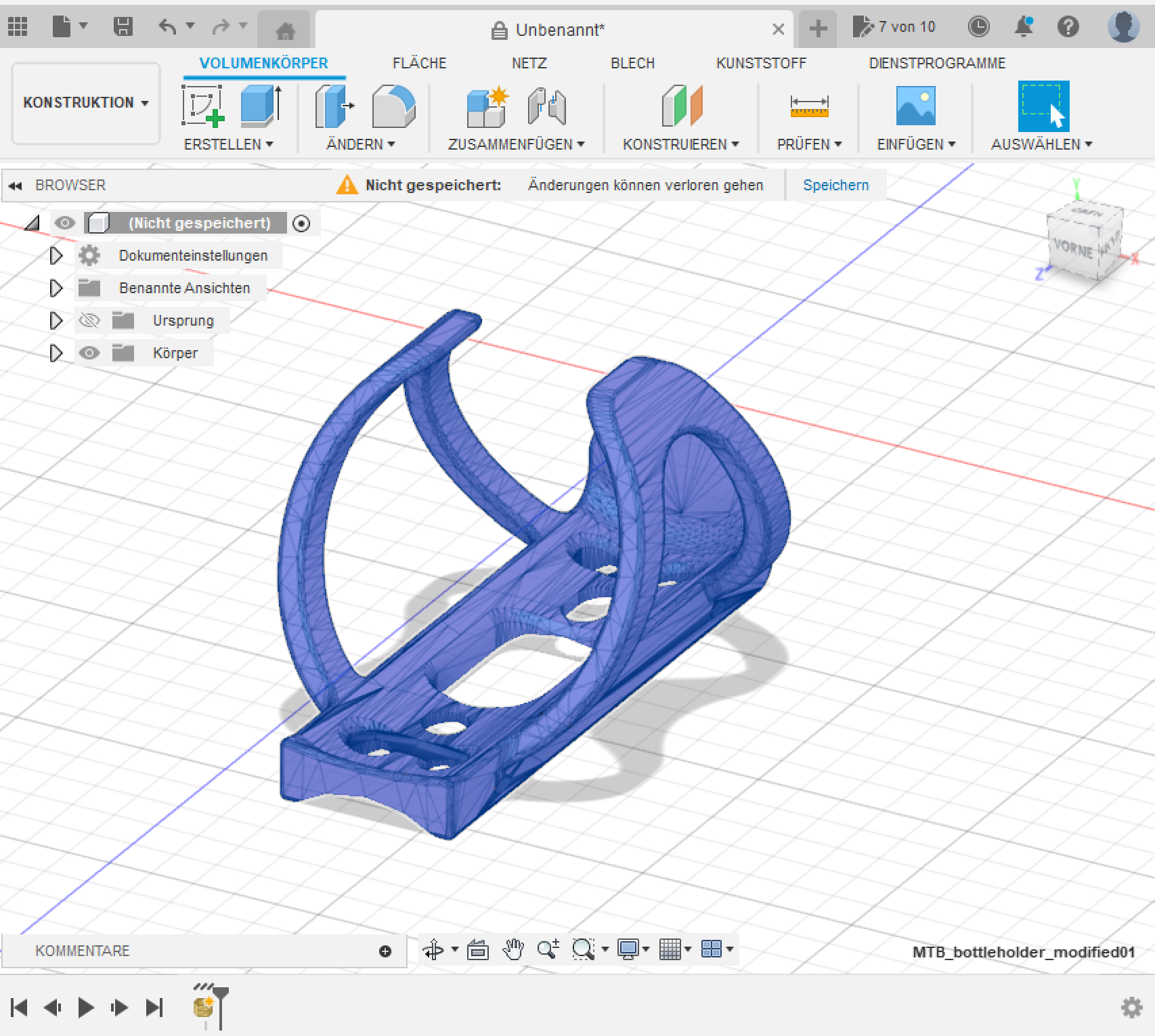
Task: Activate the Pan hand tool
Action: 513,950
